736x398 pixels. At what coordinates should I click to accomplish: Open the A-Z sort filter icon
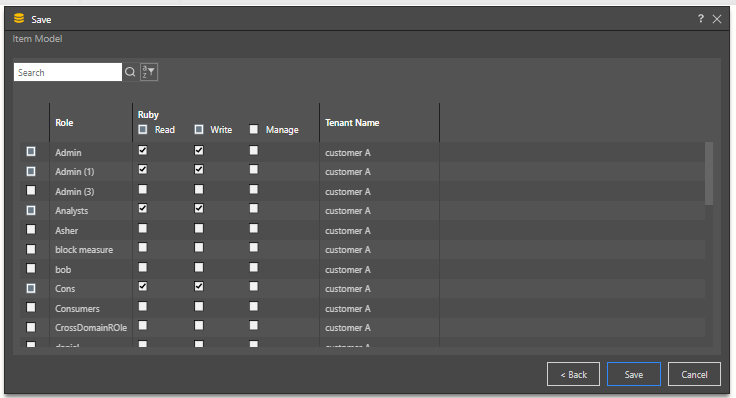tap(149, 72)
